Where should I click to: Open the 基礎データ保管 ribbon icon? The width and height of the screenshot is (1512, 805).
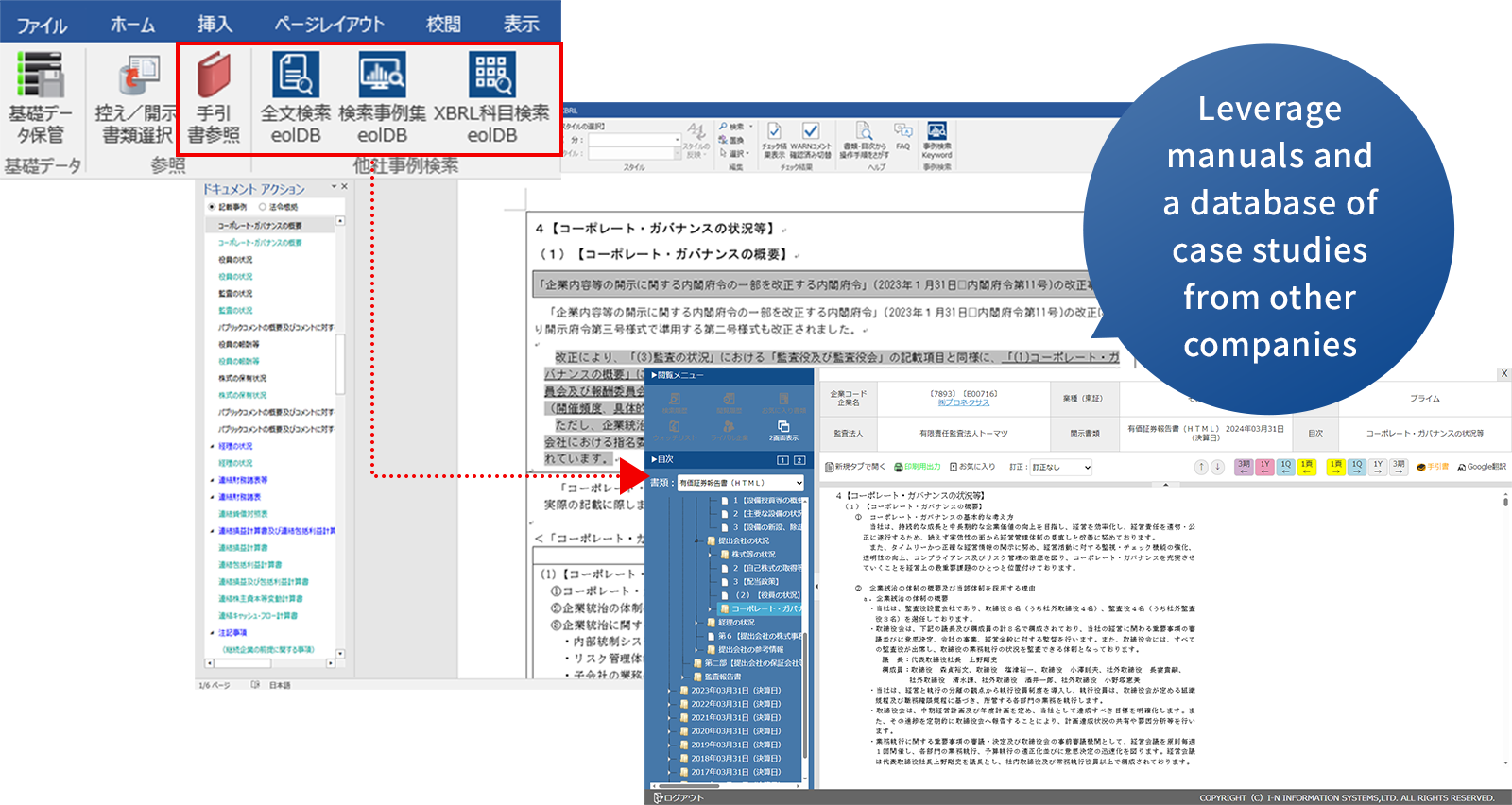(x=41, y=98)
